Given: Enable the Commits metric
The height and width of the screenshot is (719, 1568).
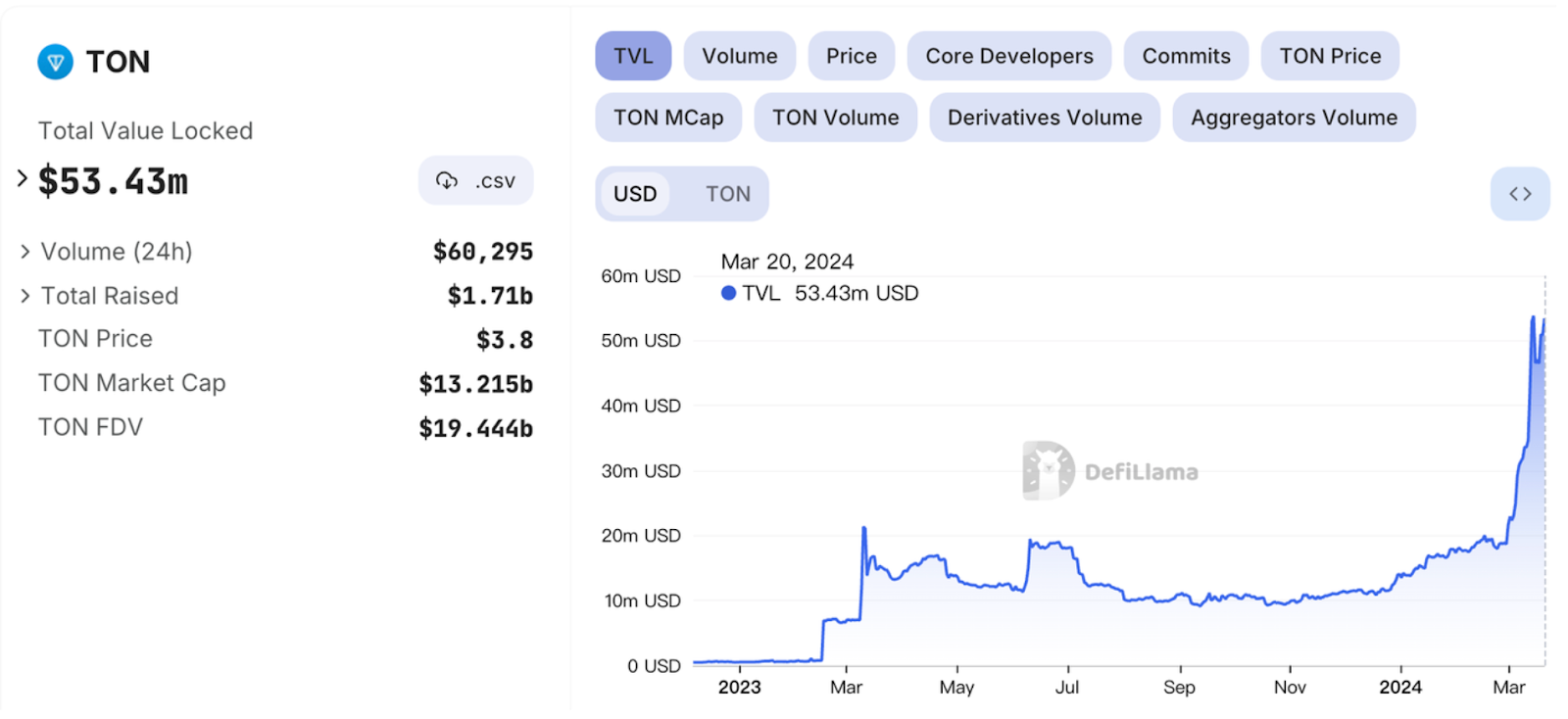Looking at the screenshot, I should click(x=1186, y=56).
